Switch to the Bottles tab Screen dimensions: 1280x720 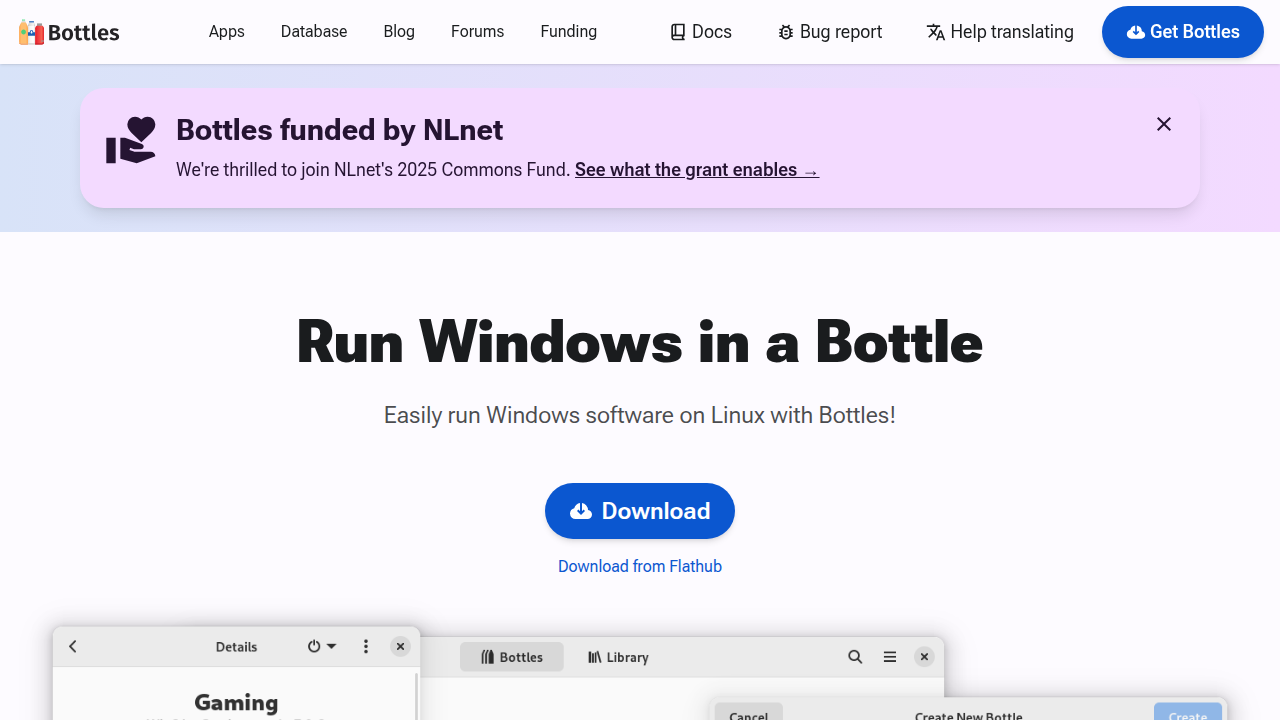click(512, 657)
